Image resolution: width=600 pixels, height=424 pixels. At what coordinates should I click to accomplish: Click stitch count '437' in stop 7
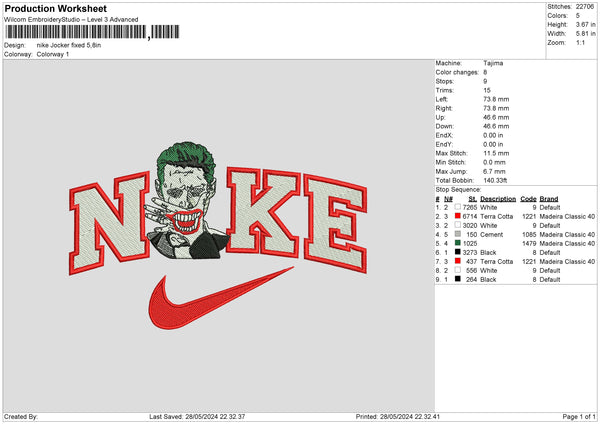[471, 261]
